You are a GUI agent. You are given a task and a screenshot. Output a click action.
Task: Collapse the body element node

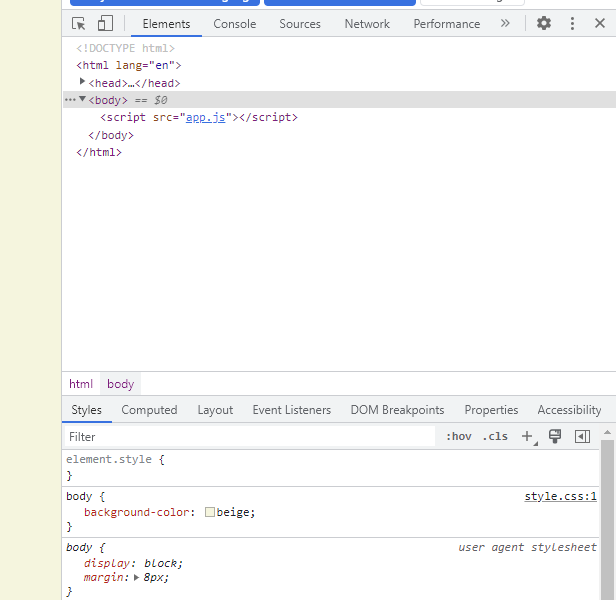point(82,99)
